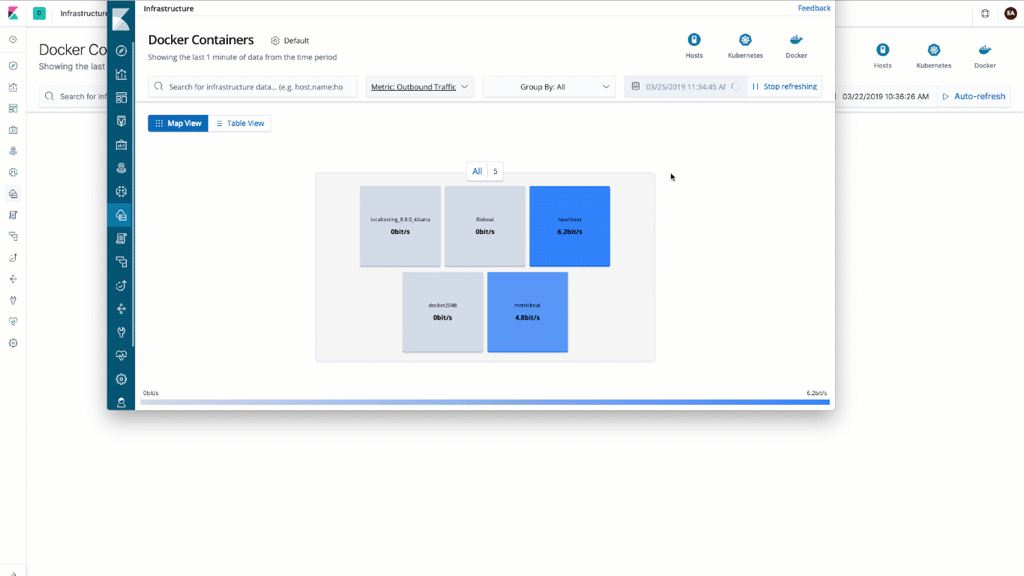The width and height of the screenshot is (1024, 576).
Task: Open Timelion shield icon in the dark sidebar
Action: tap(121, 121)
